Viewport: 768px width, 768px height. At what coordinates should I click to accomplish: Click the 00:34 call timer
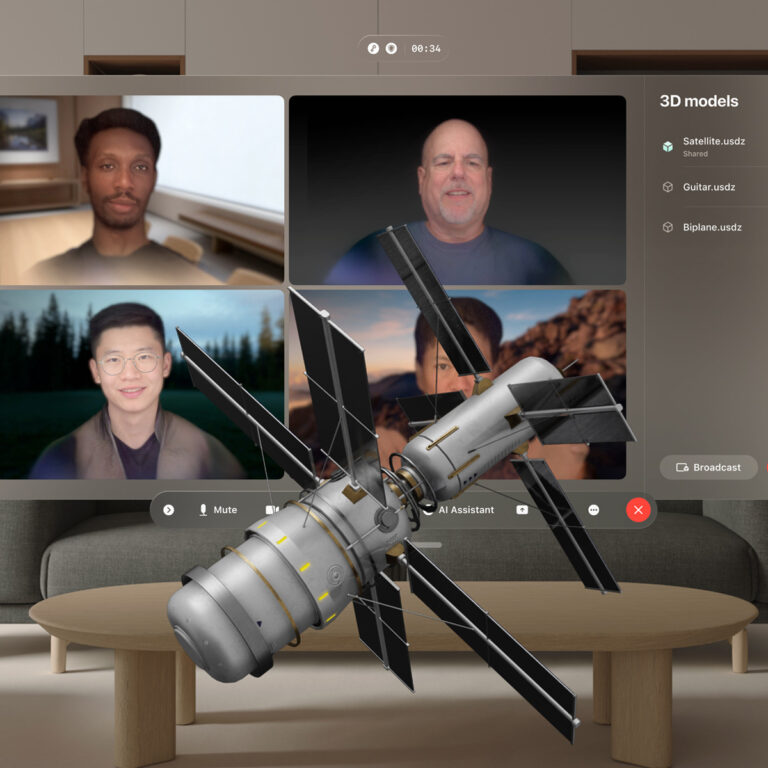[x=426, y=48]
